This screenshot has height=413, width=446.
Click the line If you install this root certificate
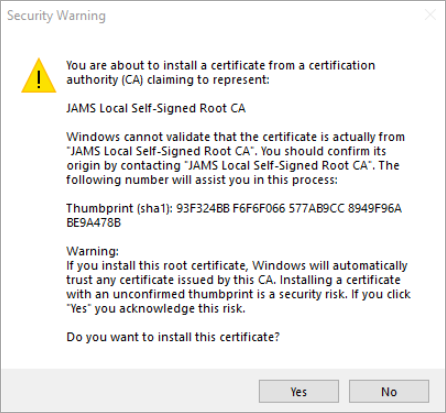(x=237, y=266)
